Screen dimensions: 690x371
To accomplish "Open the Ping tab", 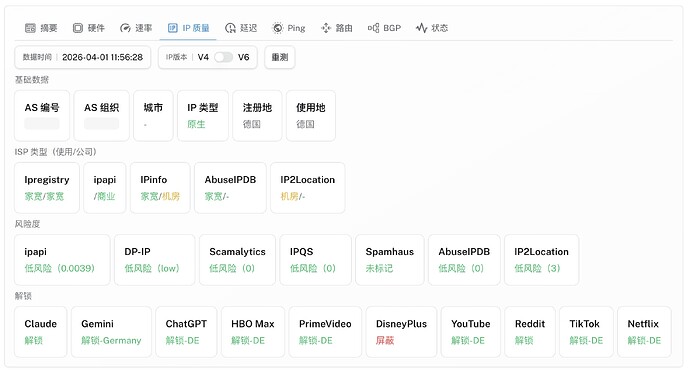I will [x=289, y=28].
